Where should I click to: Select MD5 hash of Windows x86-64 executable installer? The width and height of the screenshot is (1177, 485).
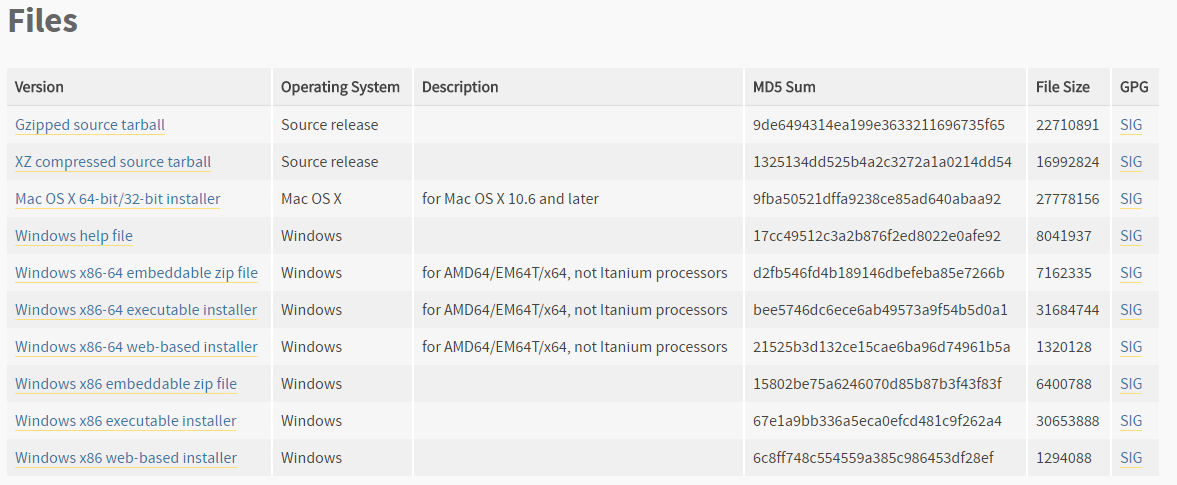tap(880, 309)
